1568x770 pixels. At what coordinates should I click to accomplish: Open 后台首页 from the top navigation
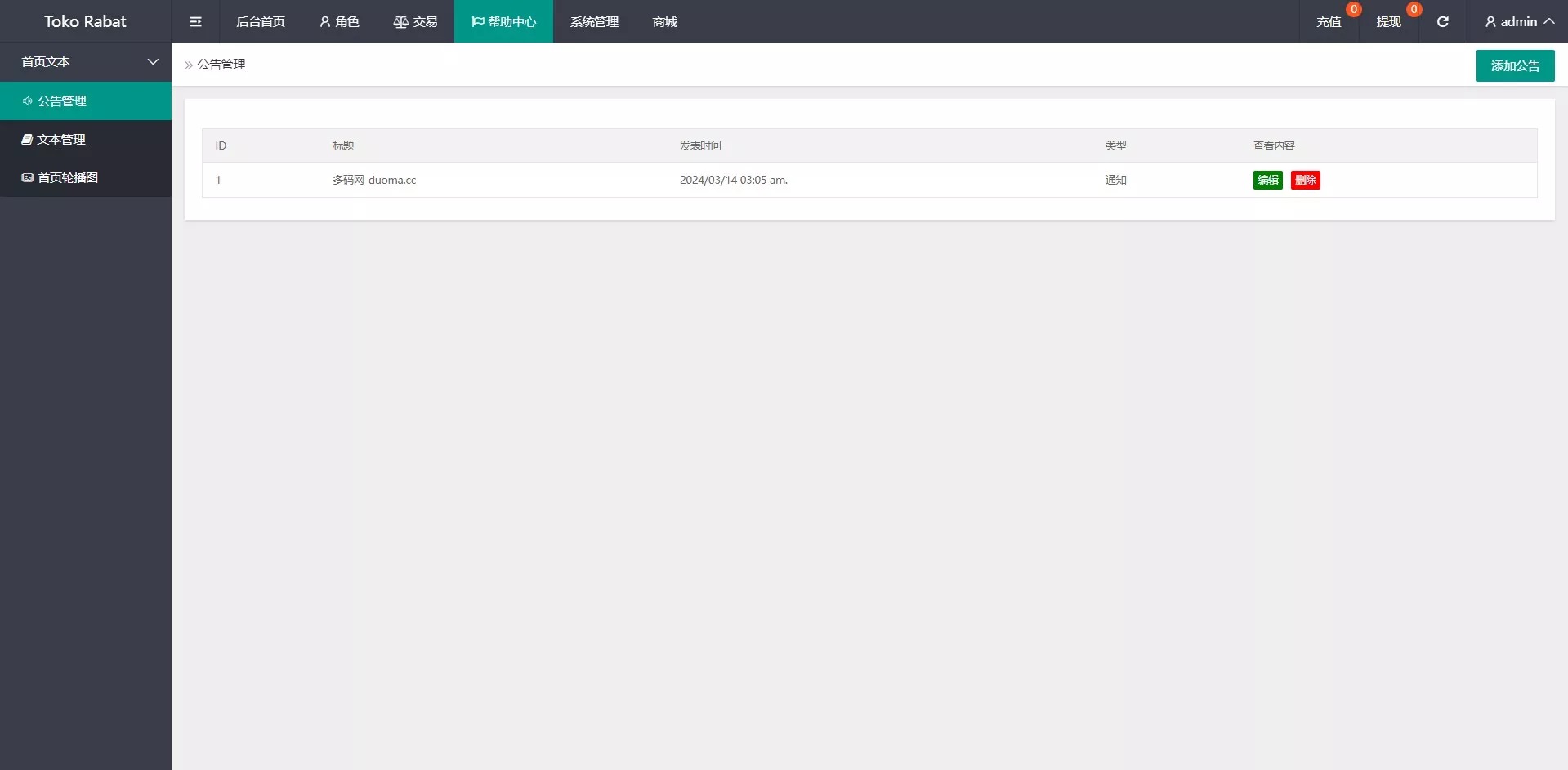261,21
